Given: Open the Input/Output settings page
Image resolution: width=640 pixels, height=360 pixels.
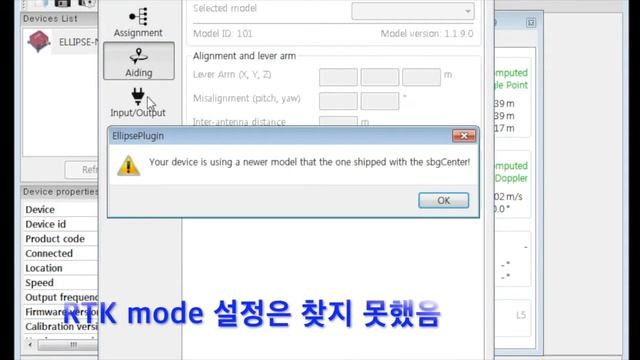Looking at the screenshot, I should tap(138, 103).
